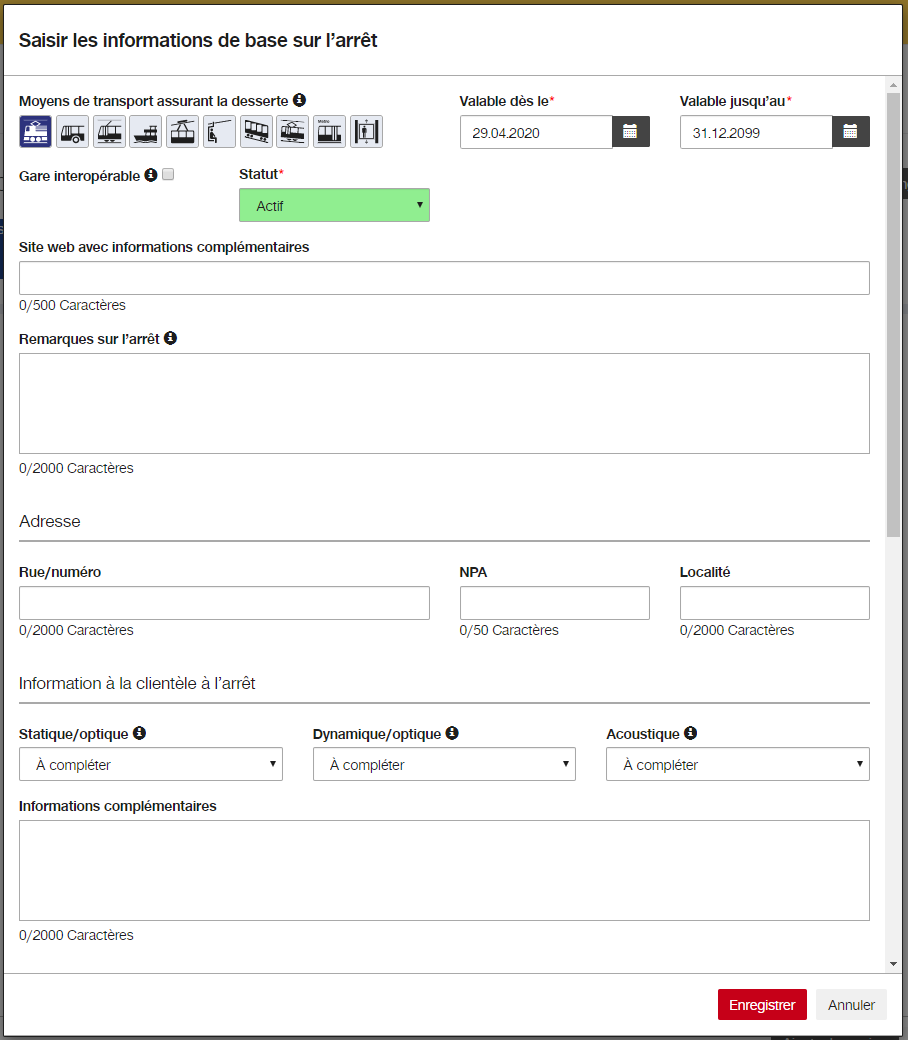Expand the Acoustique dropdown
The height and width of the screenshot is (1040, 908).
tap(738, 764)
